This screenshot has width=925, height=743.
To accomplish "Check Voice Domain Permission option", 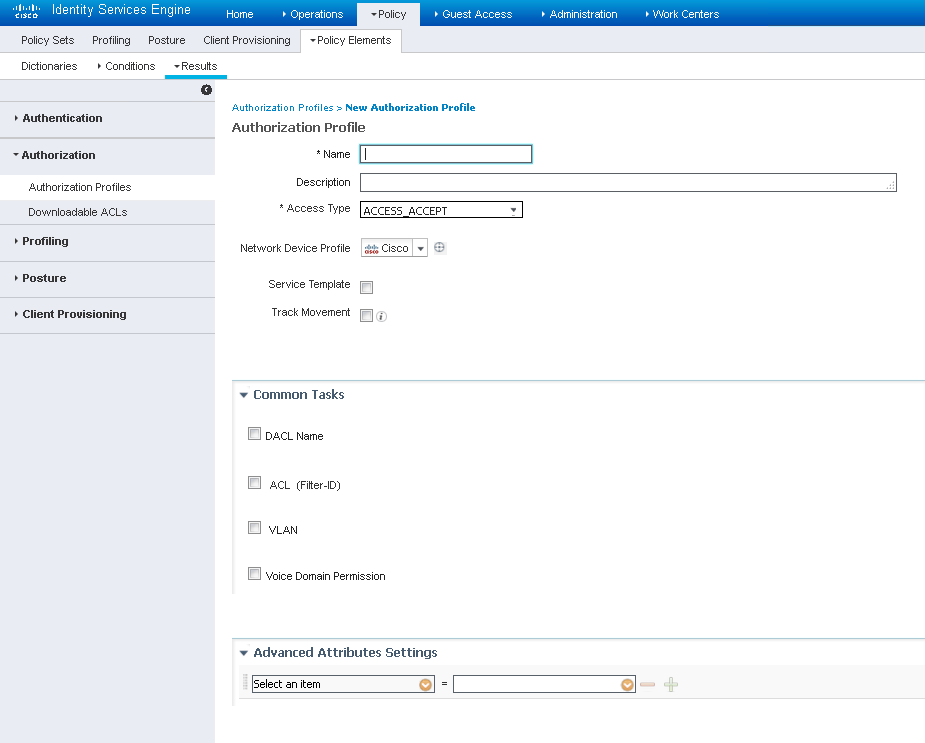I will coord(254,574).
